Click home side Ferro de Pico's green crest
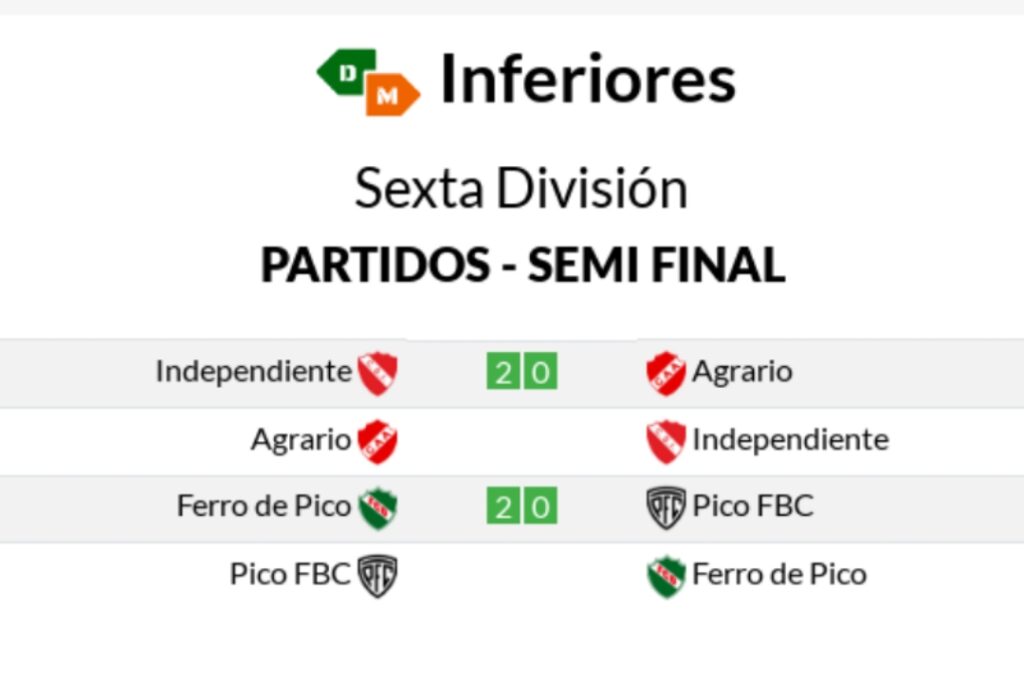The width and height of the screenshot is (1024, 700). [x=378, y=508]
